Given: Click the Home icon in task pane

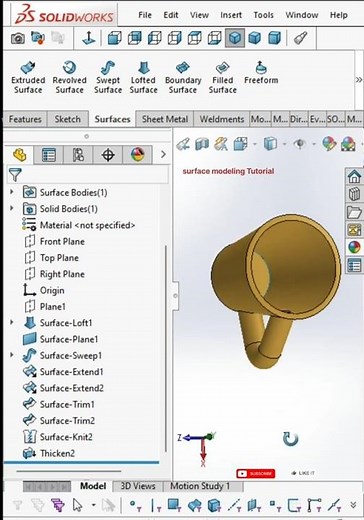Looking at the screenshot, I should click(354, 176).
